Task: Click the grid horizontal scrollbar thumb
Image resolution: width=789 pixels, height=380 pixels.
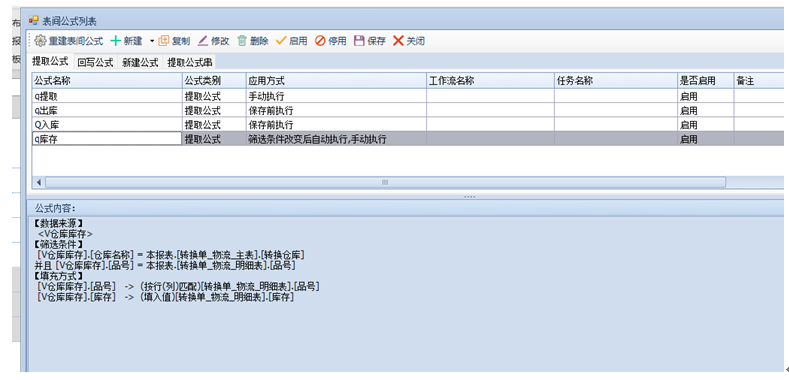Action: 385,182
